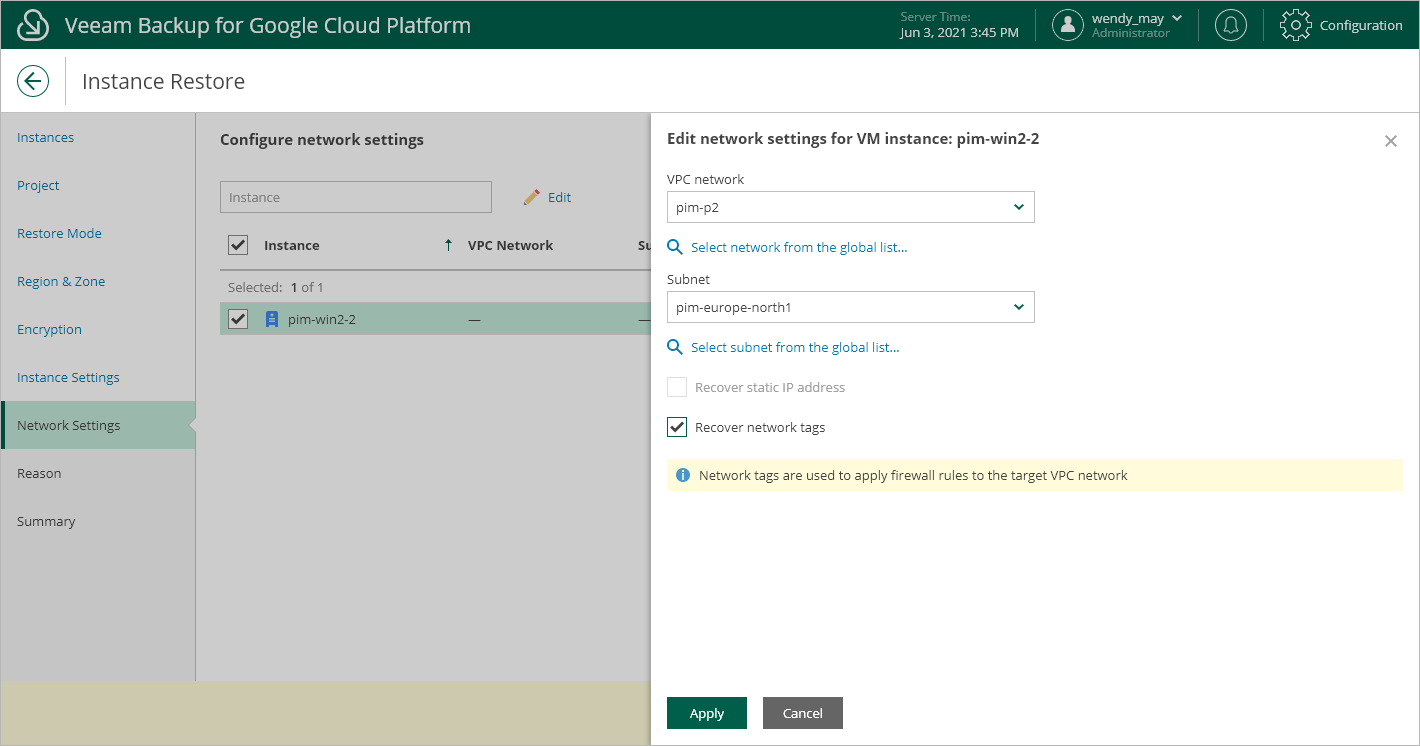The height and width of the screenshot is (746, 1420).
Task: Go to the Instance Settings step
Action: [68, 377]
